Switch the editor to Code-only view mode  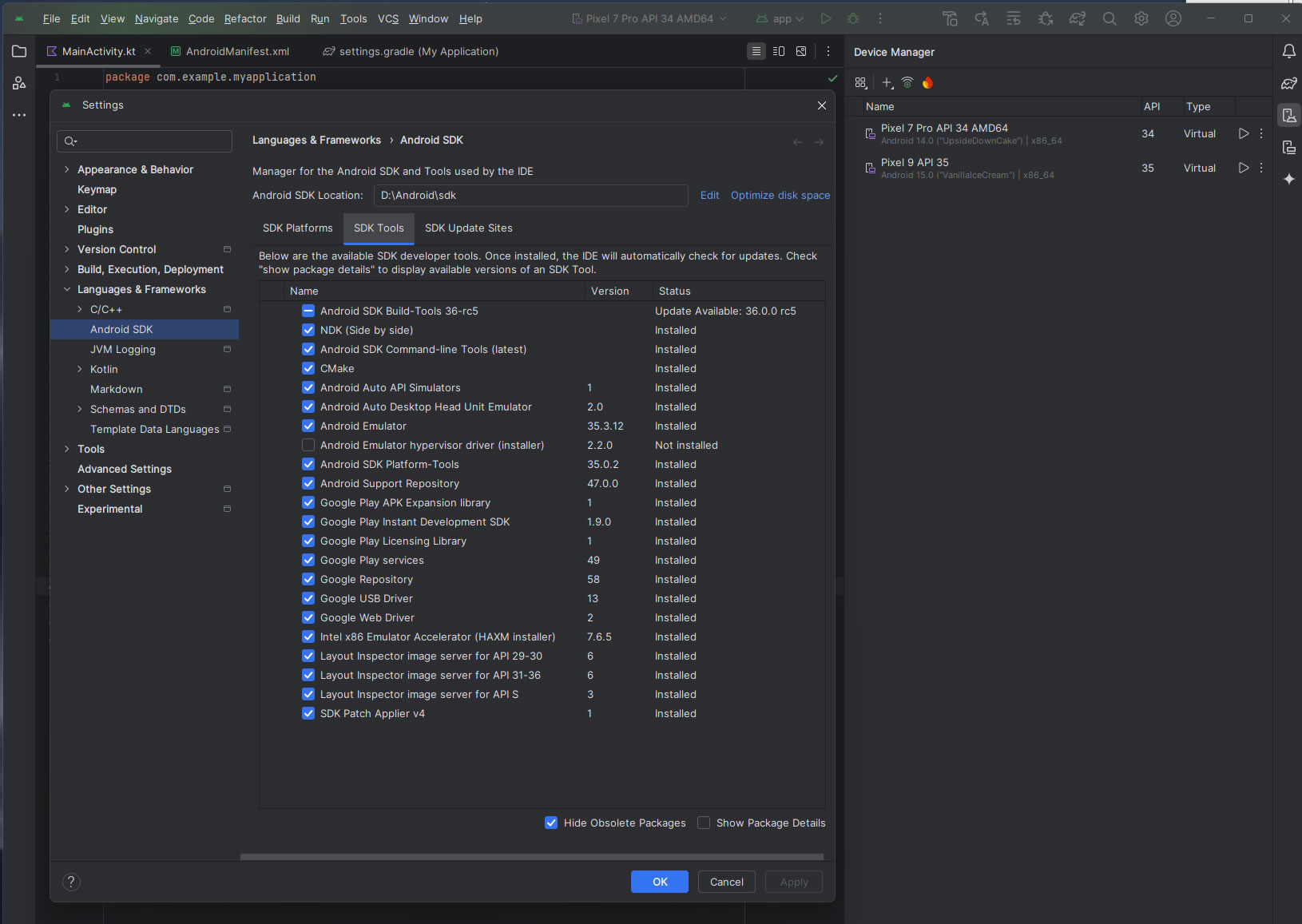756,51
